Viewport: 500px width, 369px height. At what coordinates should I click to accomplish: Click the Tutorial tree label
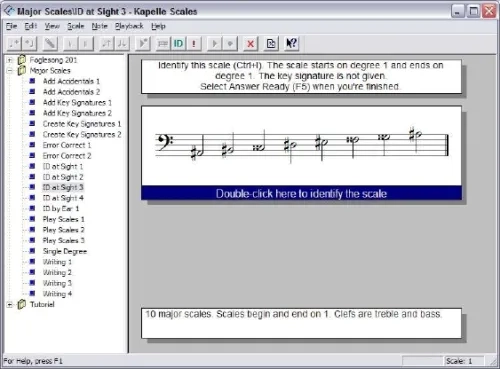click(42, 304)
